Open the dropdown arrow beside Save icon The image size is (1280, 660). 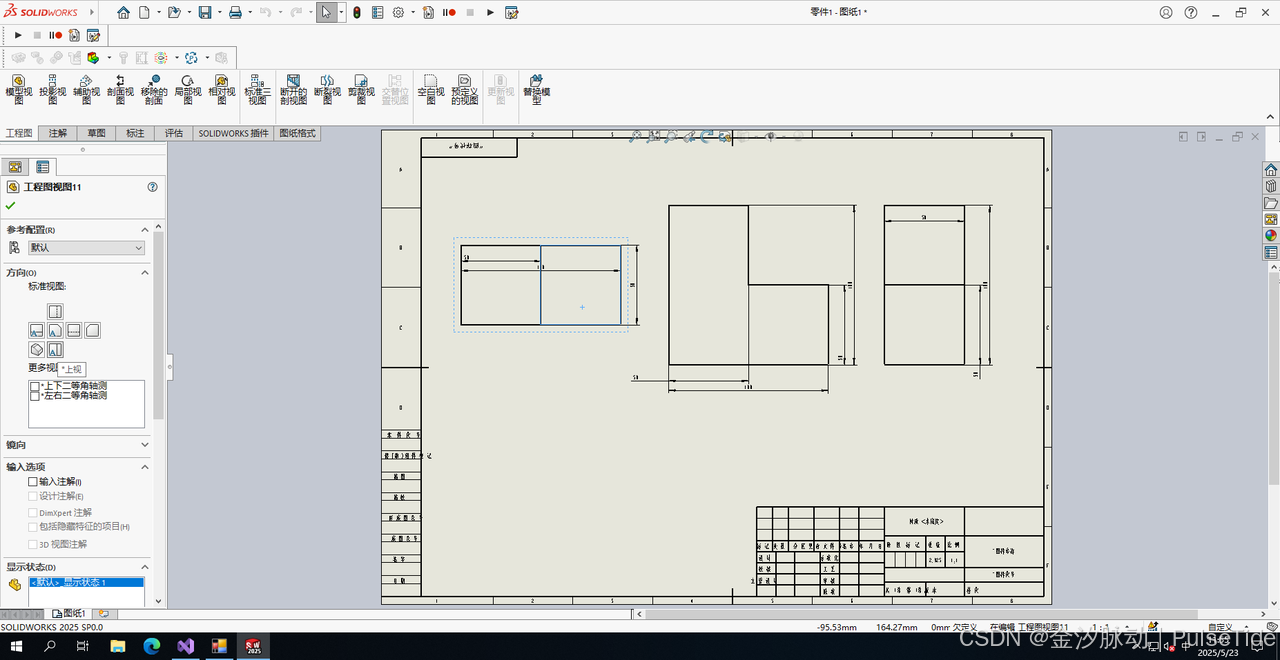tap(218, 13)
